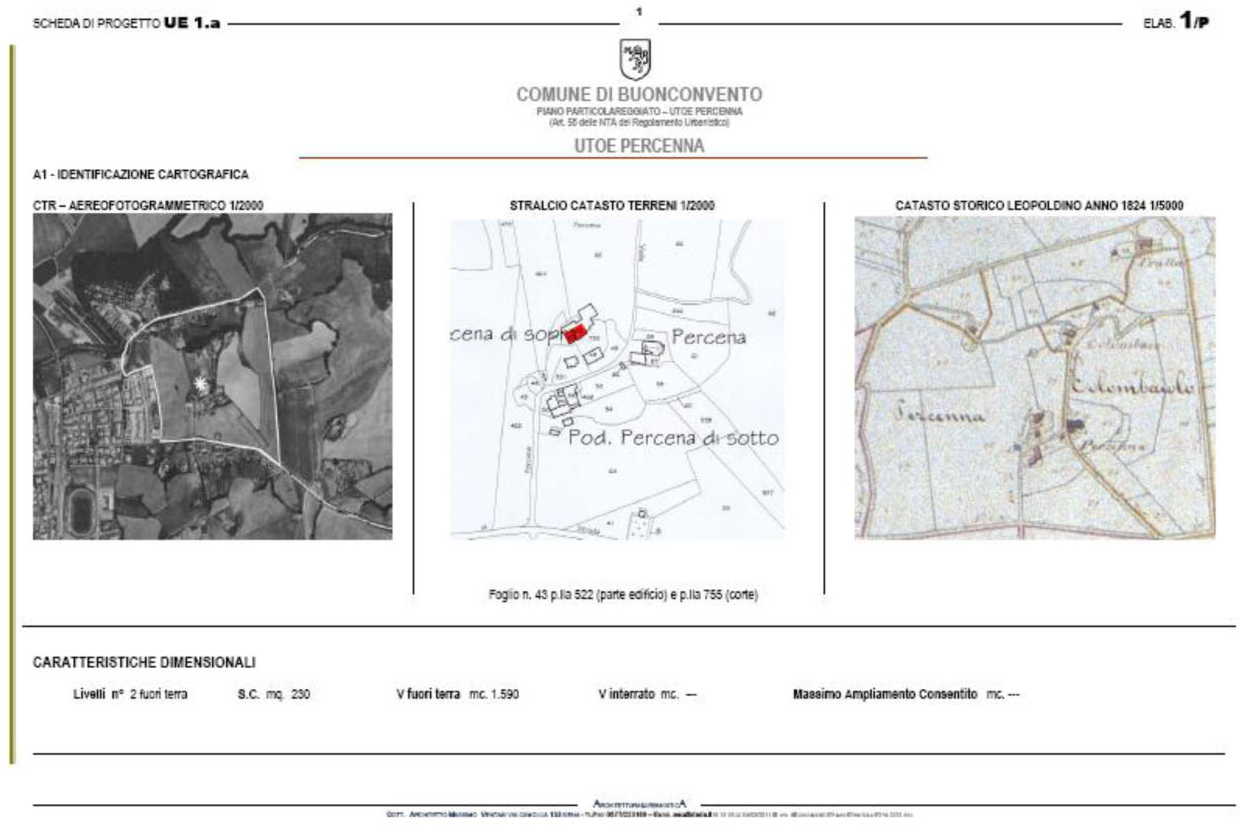Click the white star marker on the aerial photo

[x=201, y=383]
